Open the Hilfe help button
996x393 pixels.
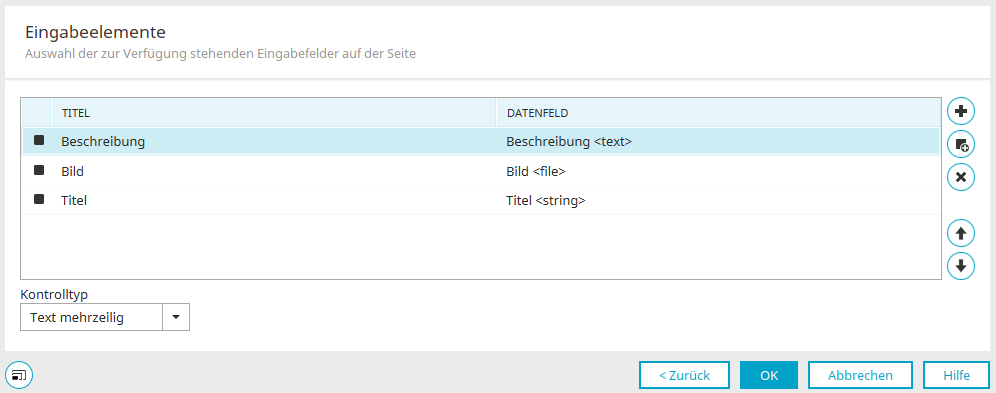point(956,375)
